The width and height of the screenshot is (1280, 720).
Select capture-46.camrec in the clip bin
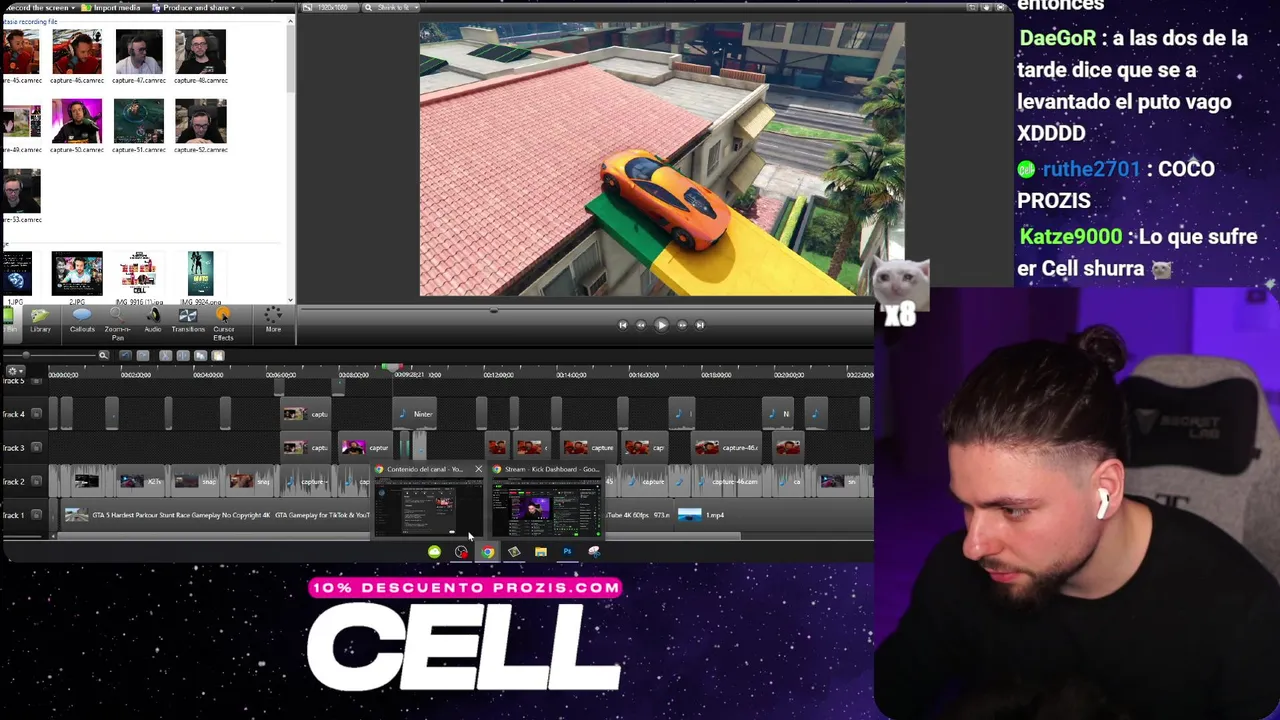[77, 57]
